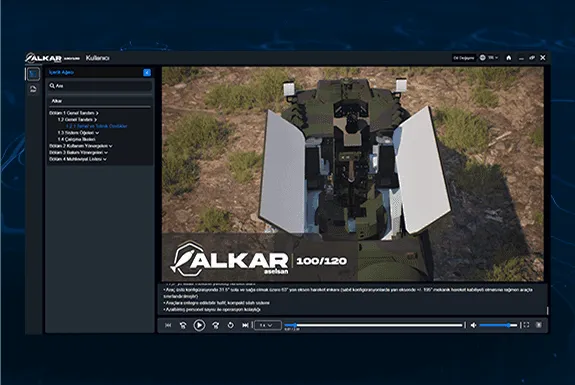The width and height of the screenshot is (575, 385).
Task: Click the last icon in player bar
Action: (x=539, y=325)
